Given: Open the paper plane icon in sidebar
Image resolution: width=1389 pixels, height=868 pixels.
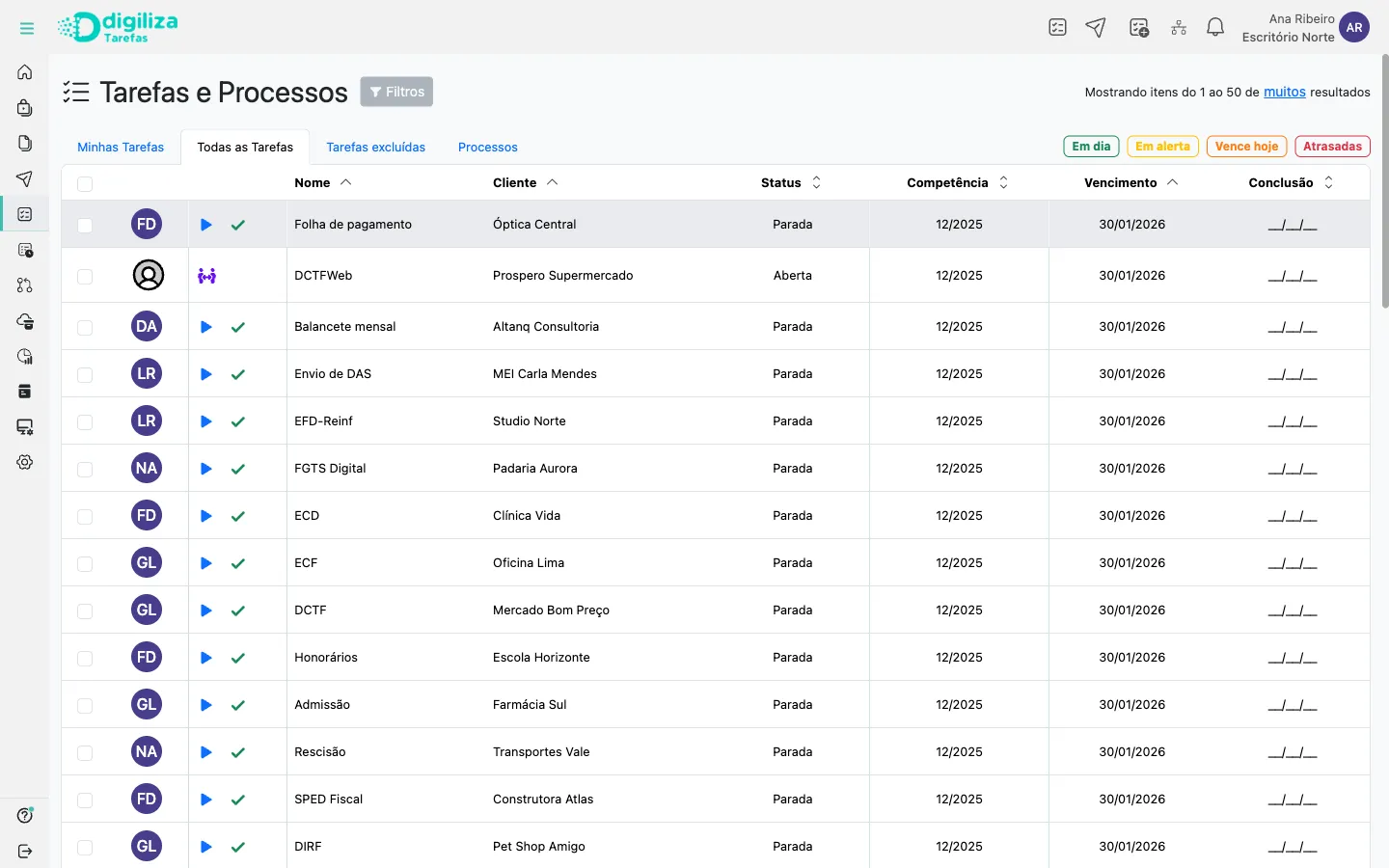Looking at the screenshot, I should [x=25, y=178].
